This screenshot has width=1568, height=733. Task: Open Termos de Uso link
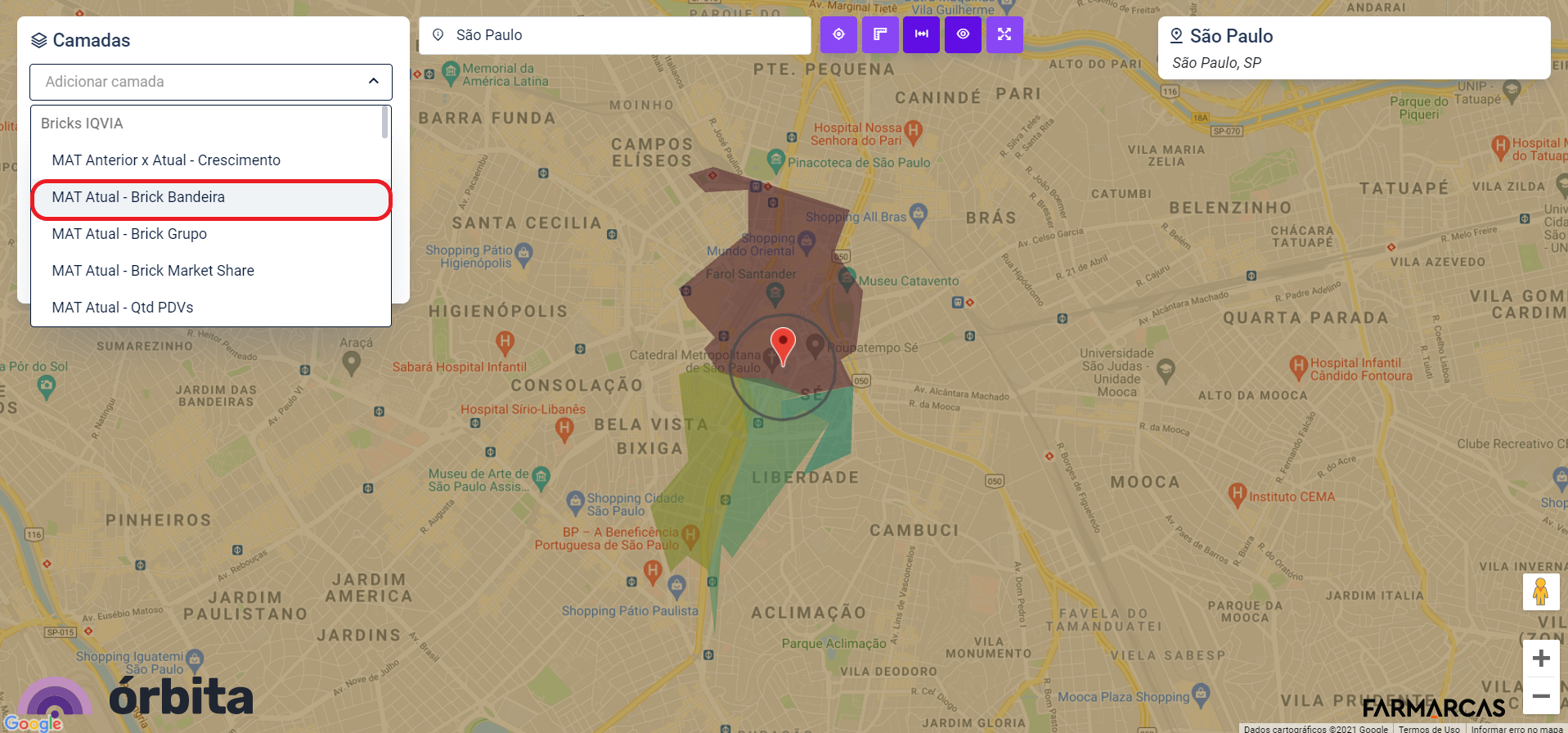[x=1428, y=728]
